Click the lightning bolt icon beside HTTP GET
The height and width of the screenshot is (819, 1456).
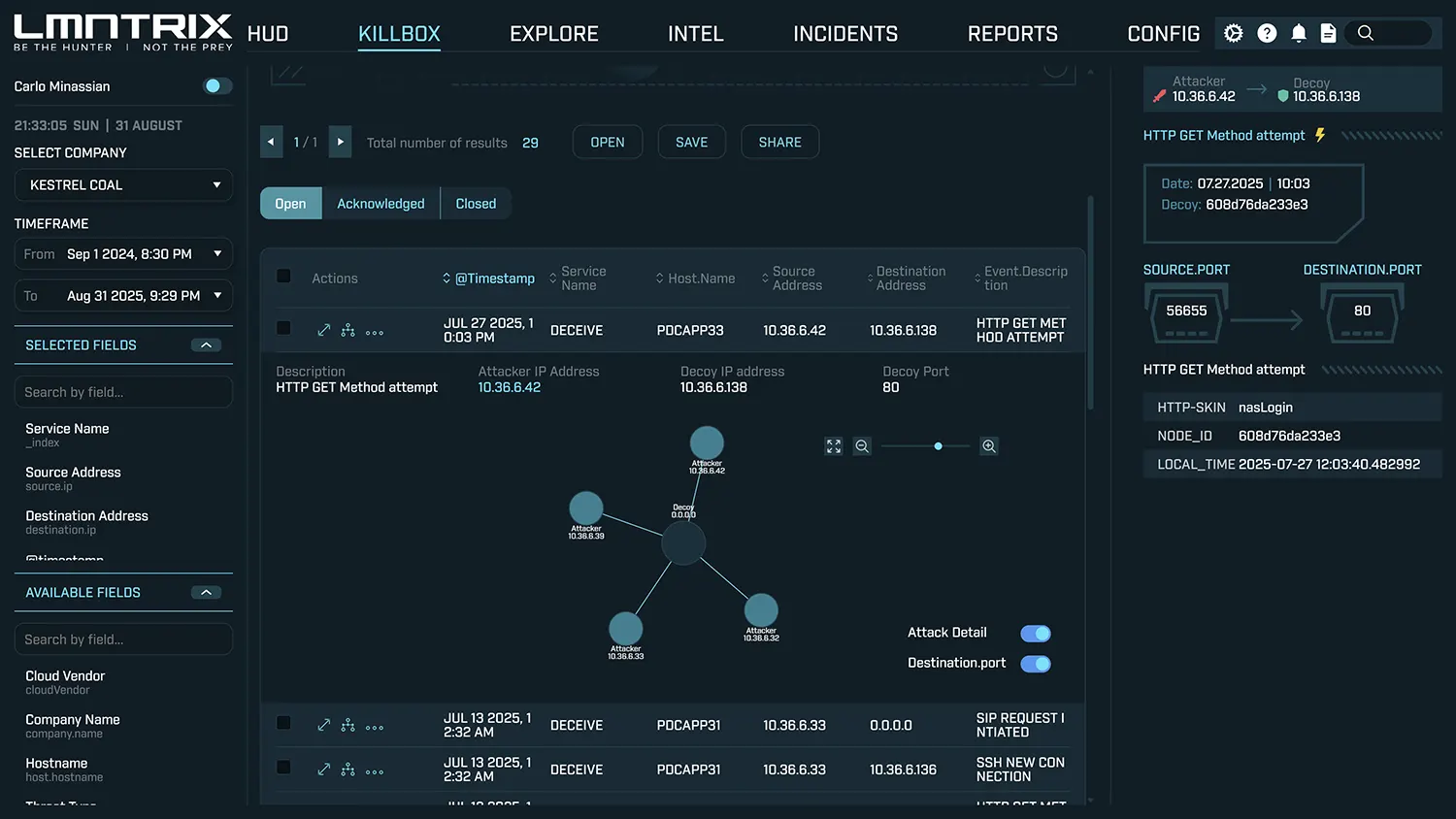tap(1320, 135)
